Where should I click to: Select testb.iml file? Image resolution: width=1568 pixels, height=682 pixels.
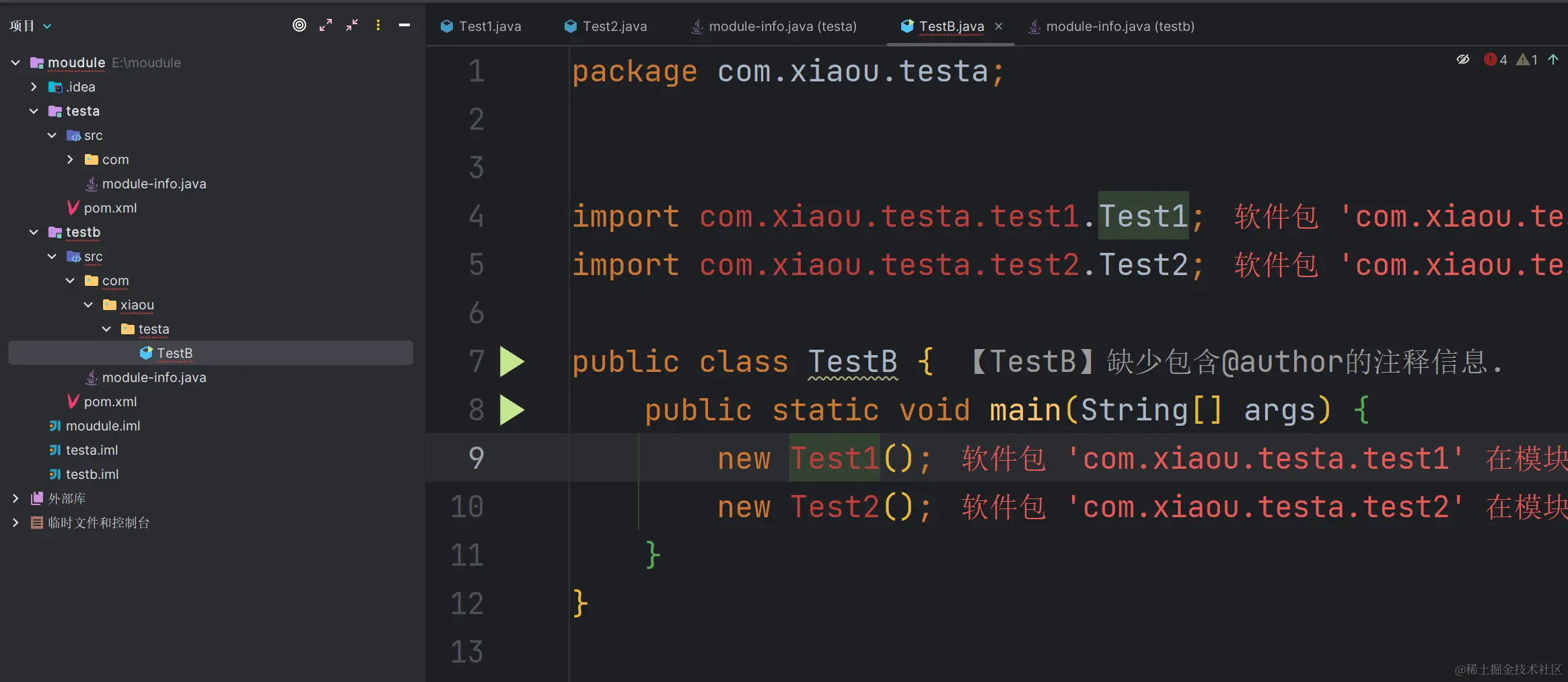click(x=92, y=474)
